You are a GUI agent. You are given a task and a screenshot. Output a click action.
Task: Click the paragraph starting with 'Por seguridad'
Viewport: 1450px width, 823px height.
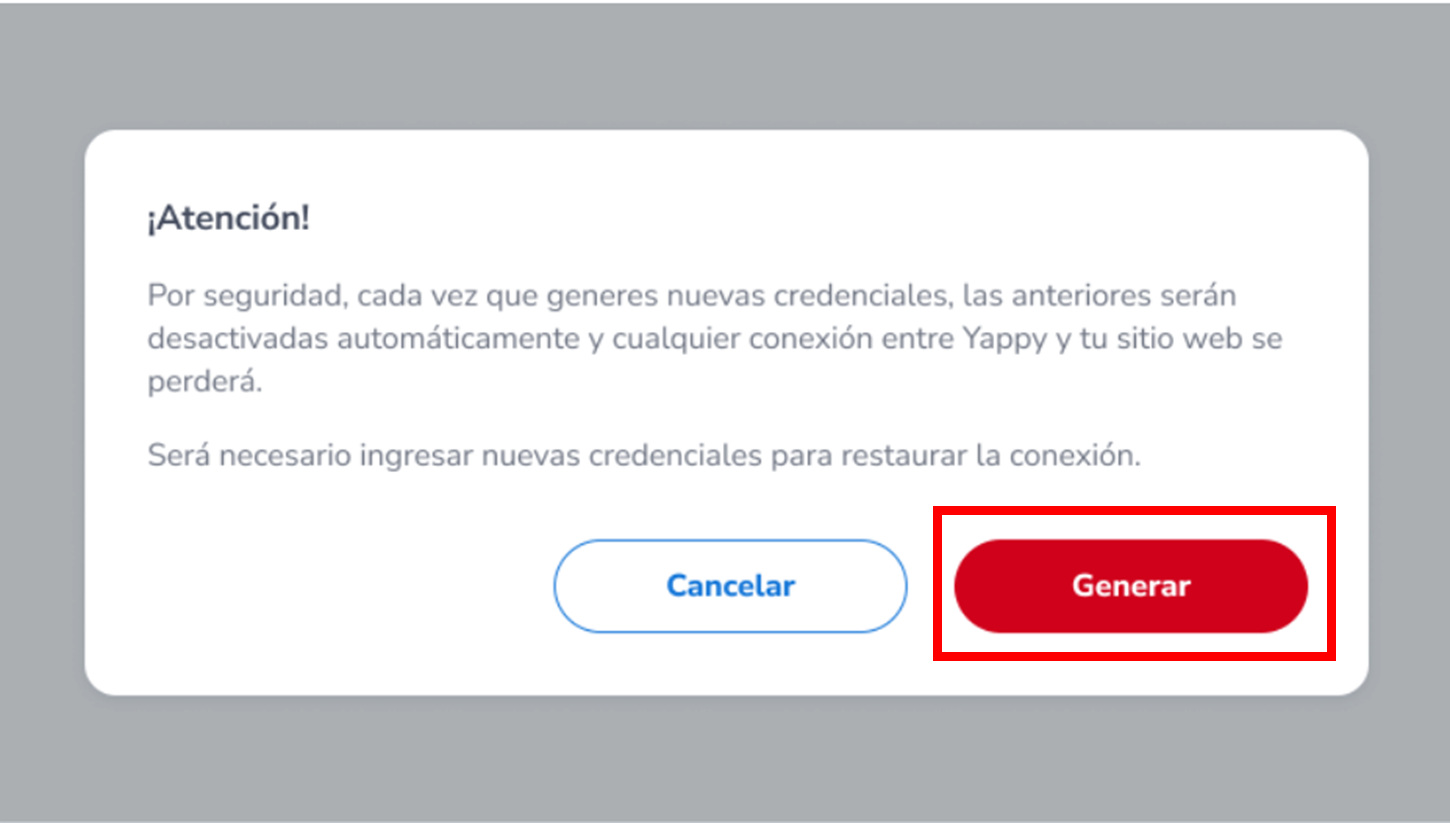[x=715, y=339]
